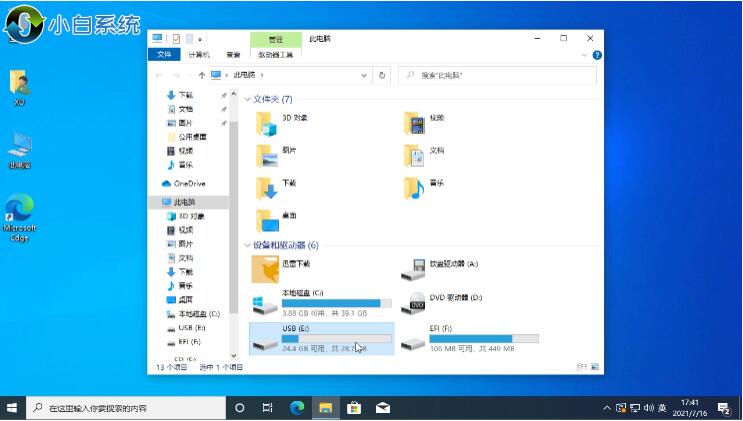The height and width of the screenshot is (421, 743).
Task: Toggle the 英 input method indicator
Action: click(x=662, y=408)
